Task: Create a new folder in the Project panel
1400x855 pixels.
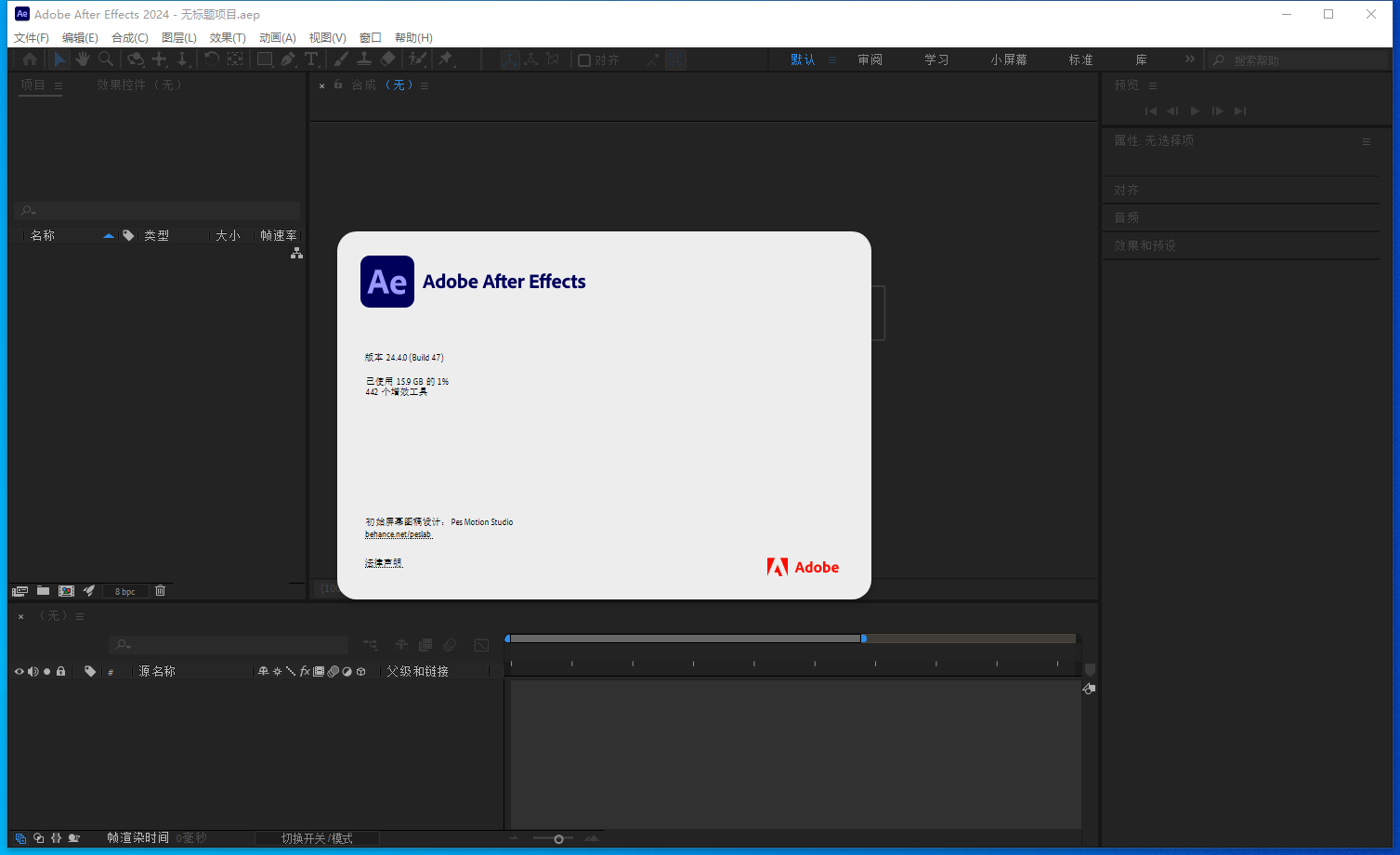Action: (43, 591)
